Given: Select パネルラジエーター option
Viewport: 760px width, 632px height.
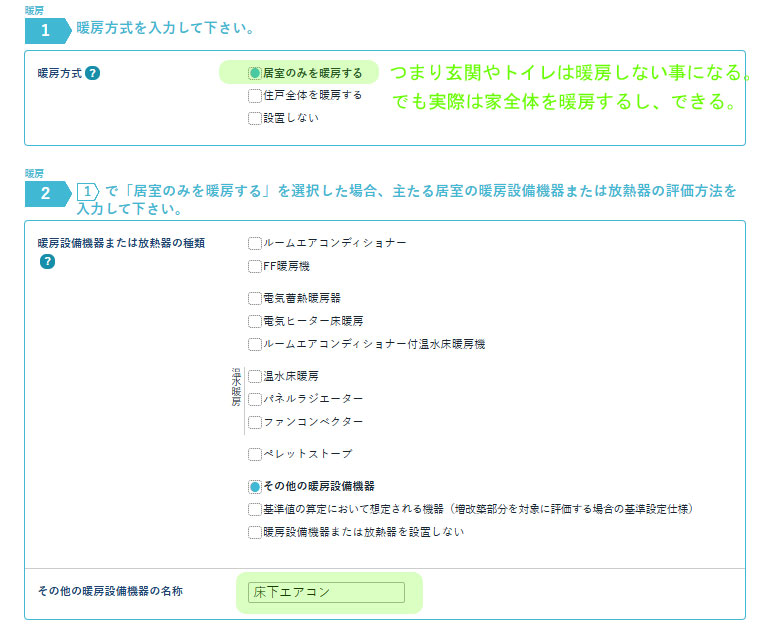Looking at the screenshot, I should coord(255,399).
